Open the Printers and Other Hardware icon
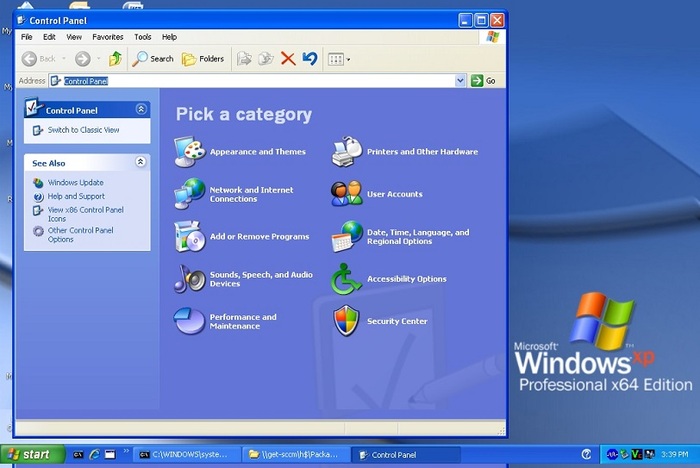 pyautogui.click(x=347, y=152)
